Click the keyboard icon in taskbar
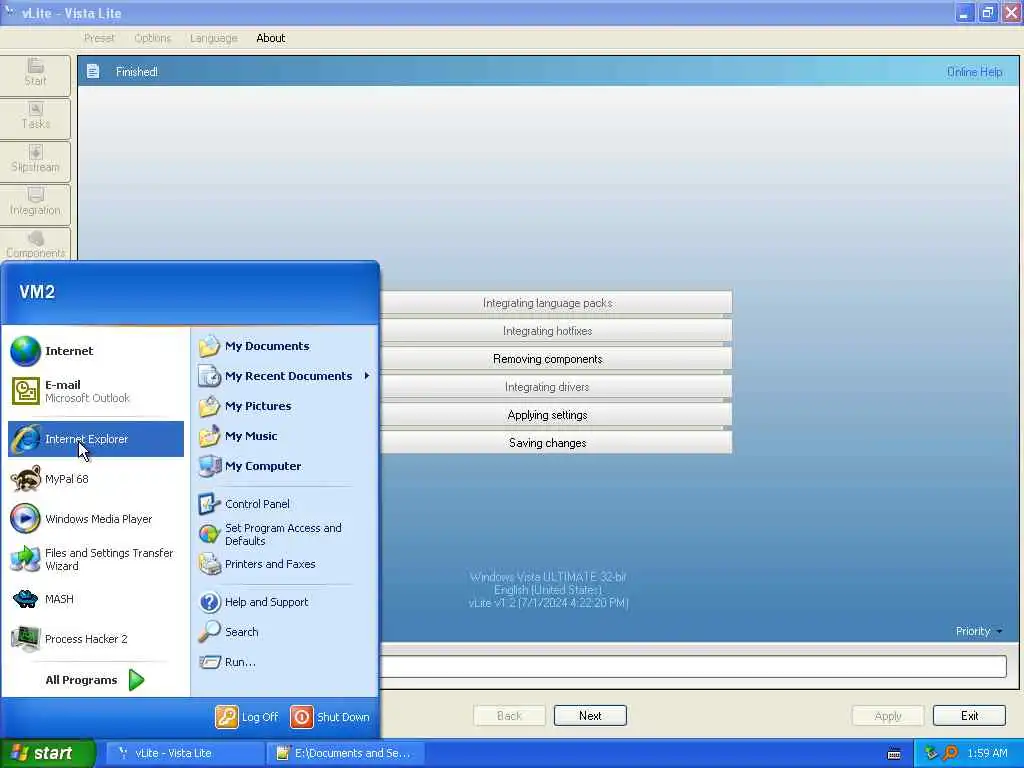Viewport: 1024px width, 768px height. click(x=894, y=754)
